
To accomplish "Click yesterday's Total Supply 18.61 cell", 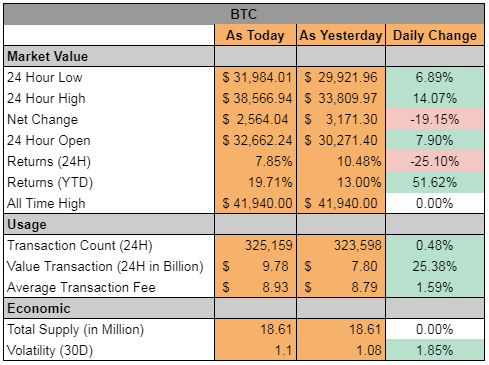I will (x=341, y=329).
